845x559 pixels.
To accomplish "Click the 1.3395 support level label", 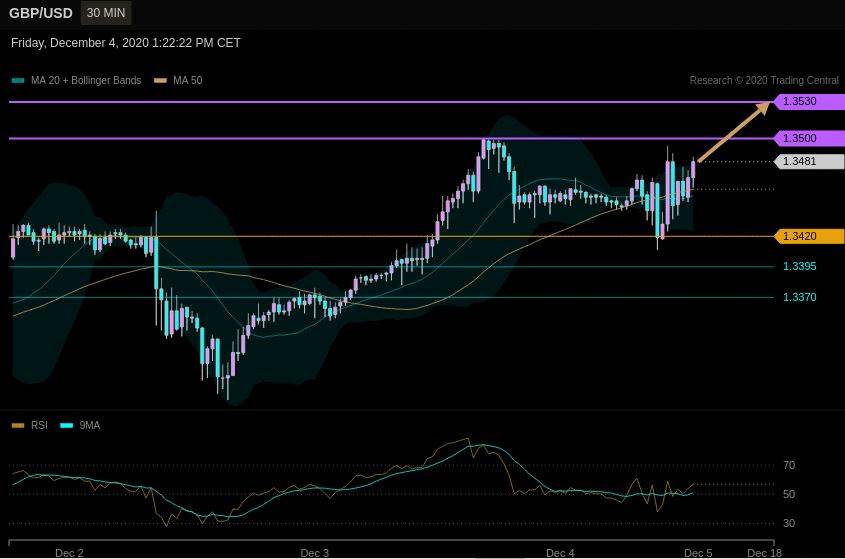I will coord(800,266).
